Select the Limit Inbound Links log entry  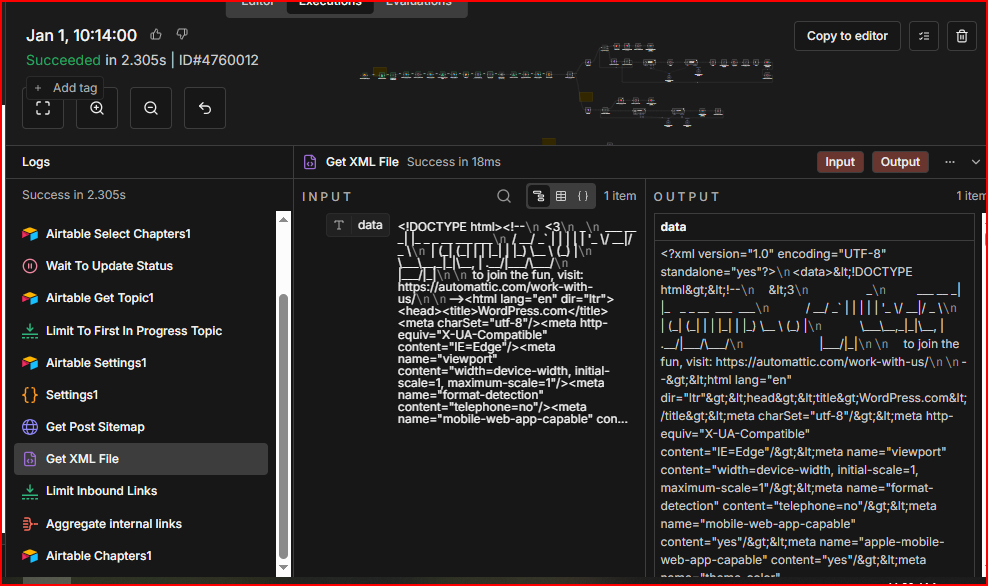141,491
